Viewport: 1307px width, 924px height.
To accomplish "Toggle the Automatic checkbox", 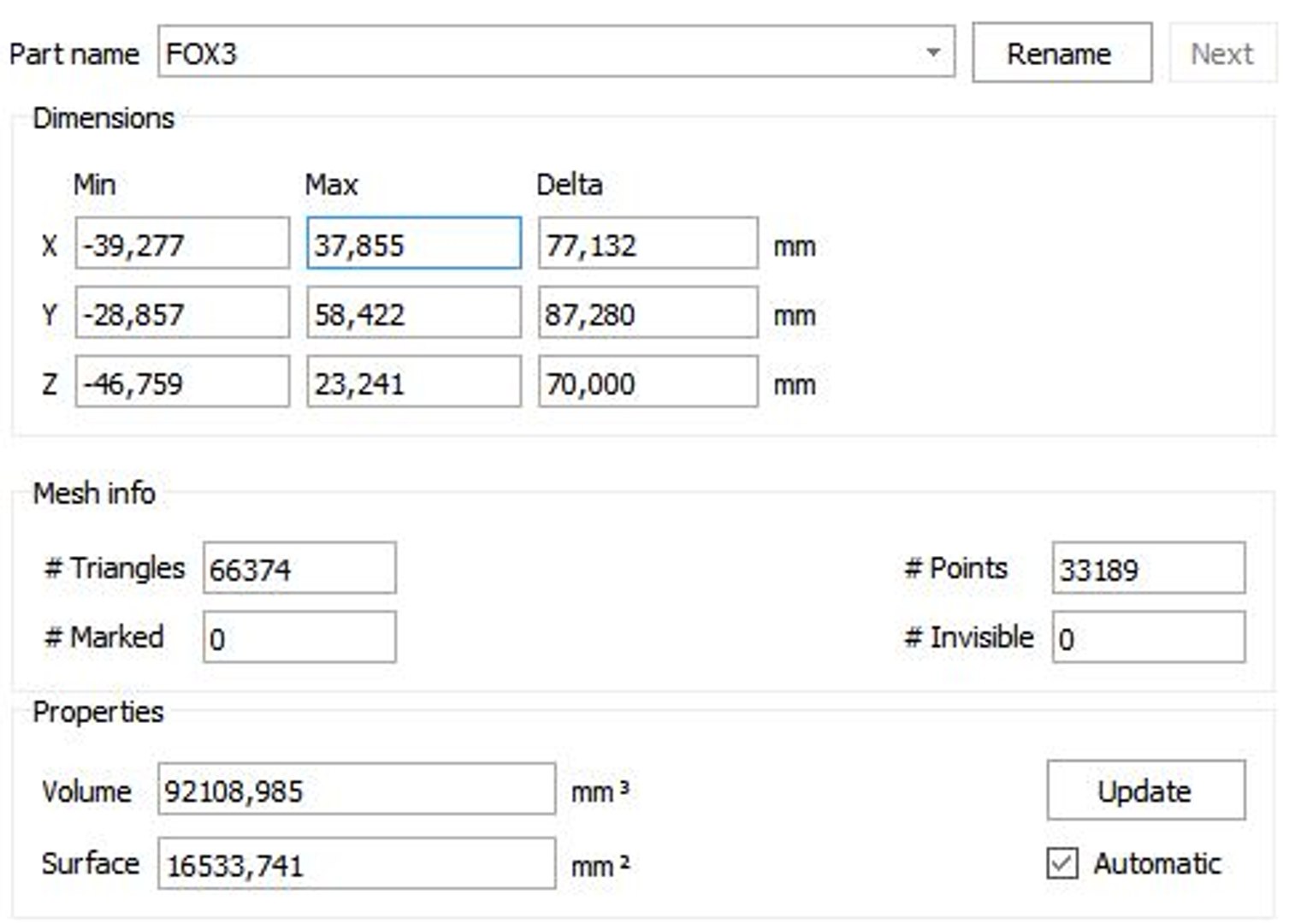I will [1062, 863].
